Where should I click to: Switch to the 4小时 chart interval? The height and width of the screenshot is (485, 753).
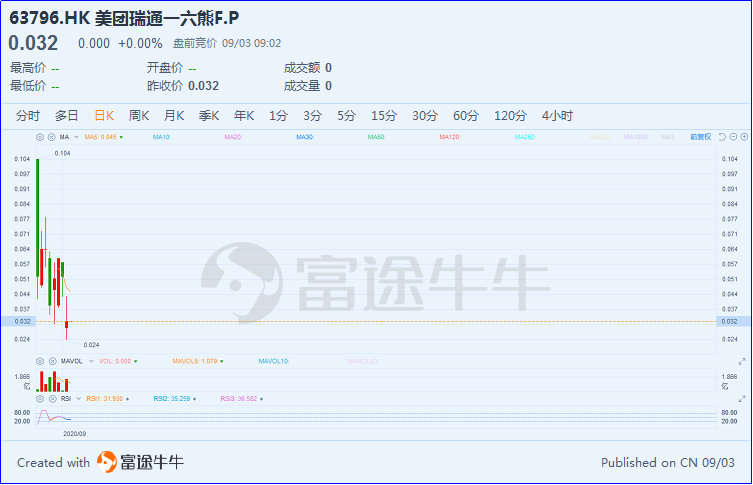pos(557,116)
